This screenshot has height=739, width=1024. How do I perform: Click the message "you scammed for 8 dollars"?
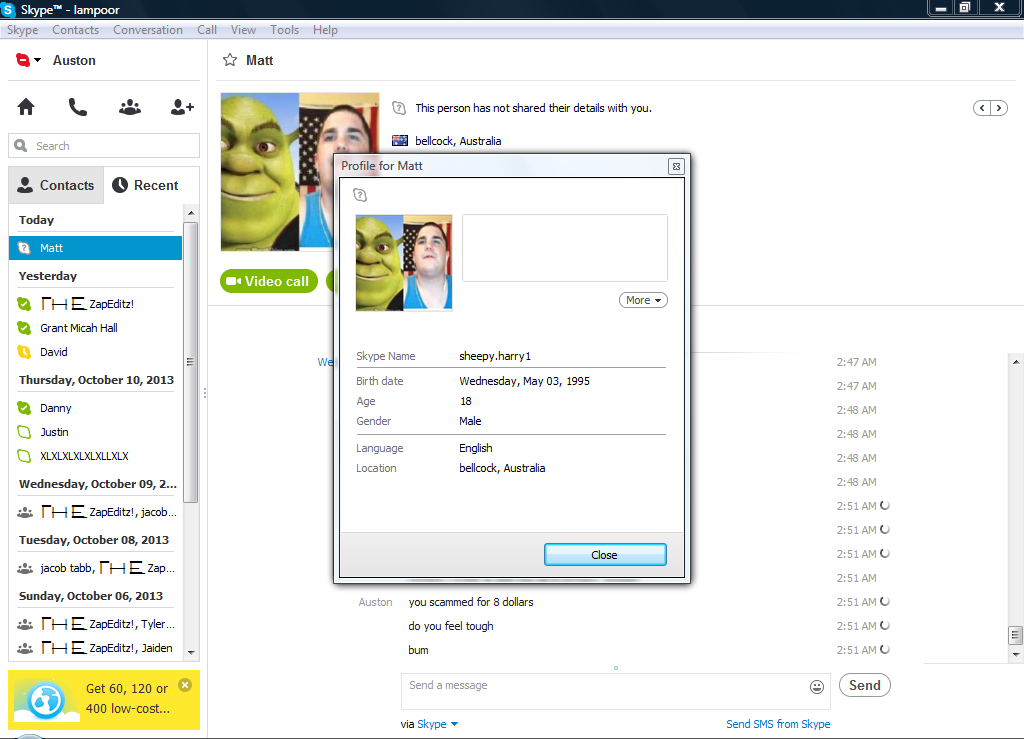point(471,602)
